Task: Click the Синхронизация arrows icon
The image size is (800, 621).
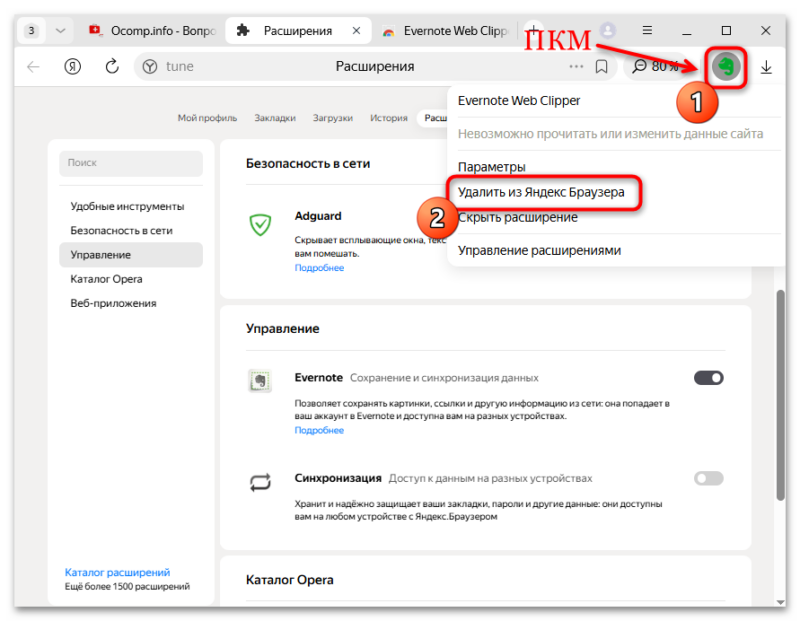Action: (x=260, y=482)
